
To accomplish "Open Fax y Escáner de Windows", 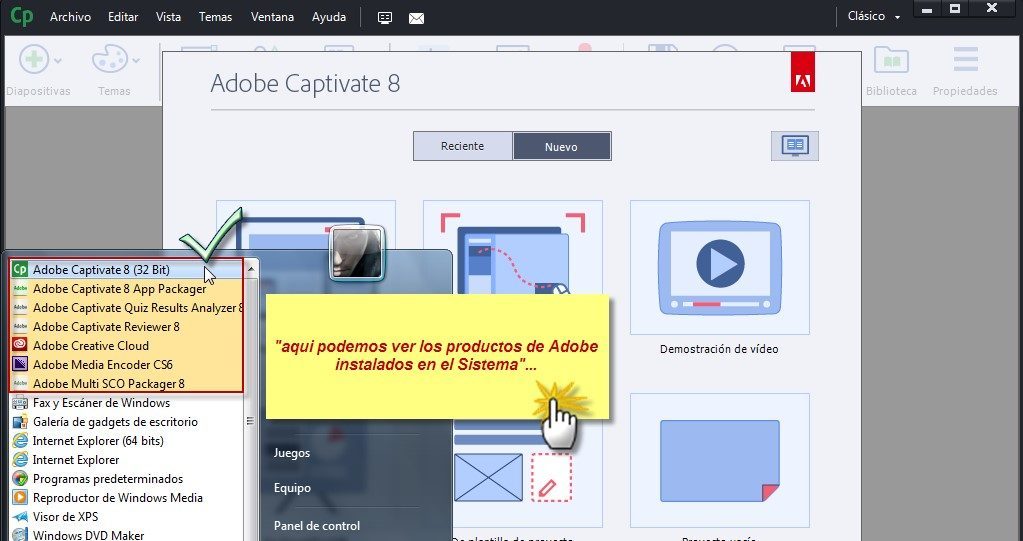I will [127, 403].
